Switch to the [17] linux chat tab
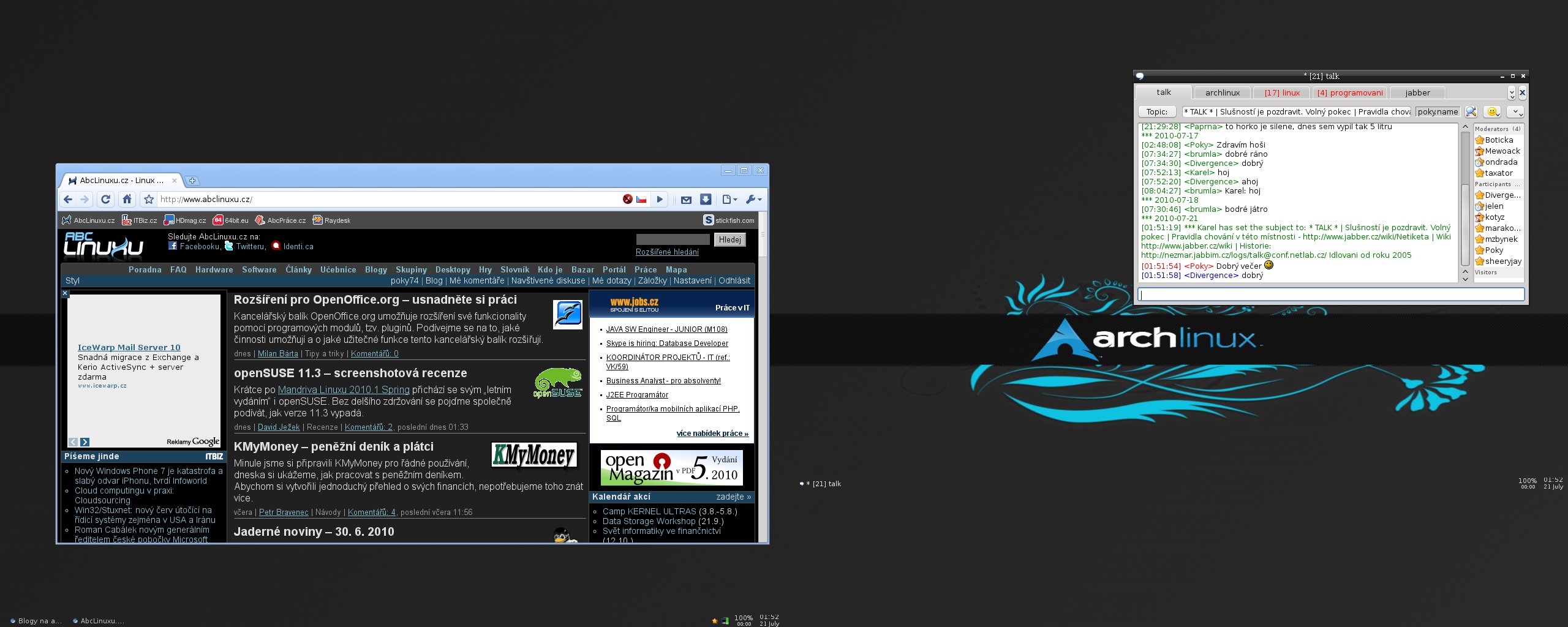Screen dimensions: 1568x627 (1282, 92)
